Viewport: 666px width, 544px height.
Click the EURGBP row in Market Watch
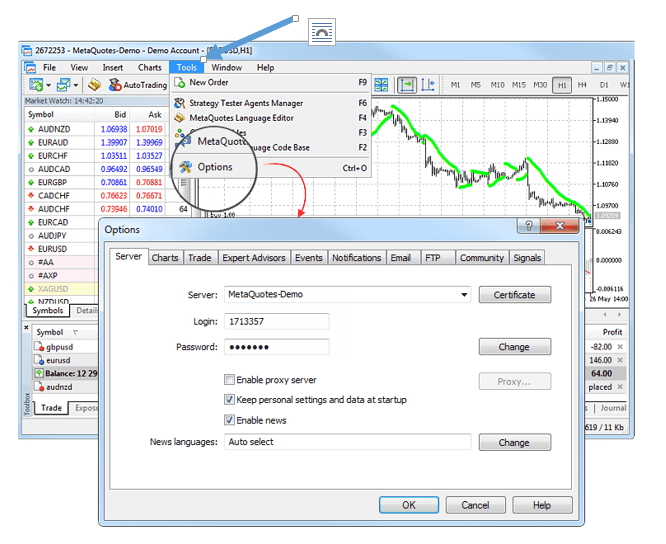96,183
